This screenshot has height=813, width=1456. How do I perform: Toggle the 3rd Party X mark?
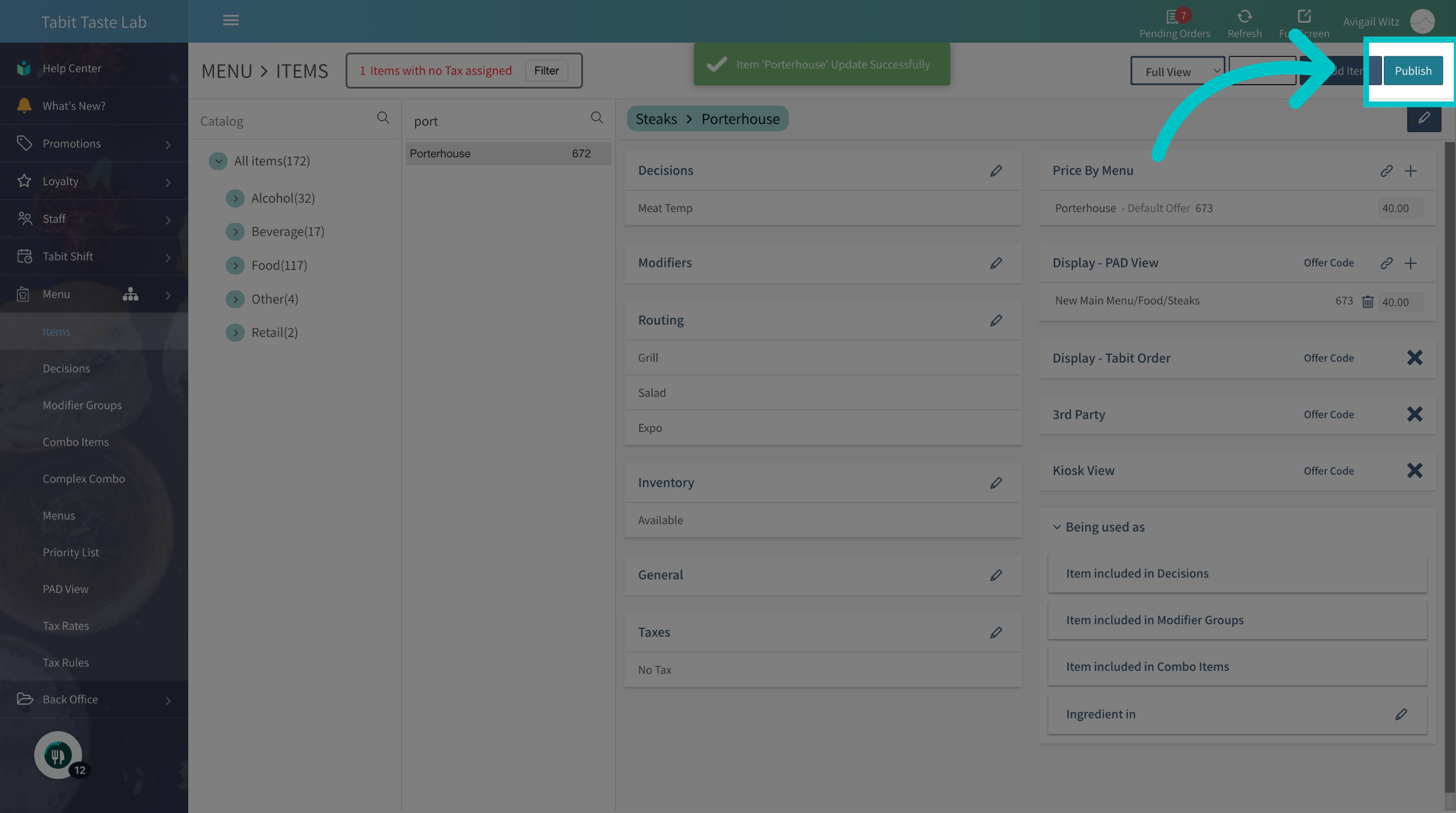tap(1414, 414)
